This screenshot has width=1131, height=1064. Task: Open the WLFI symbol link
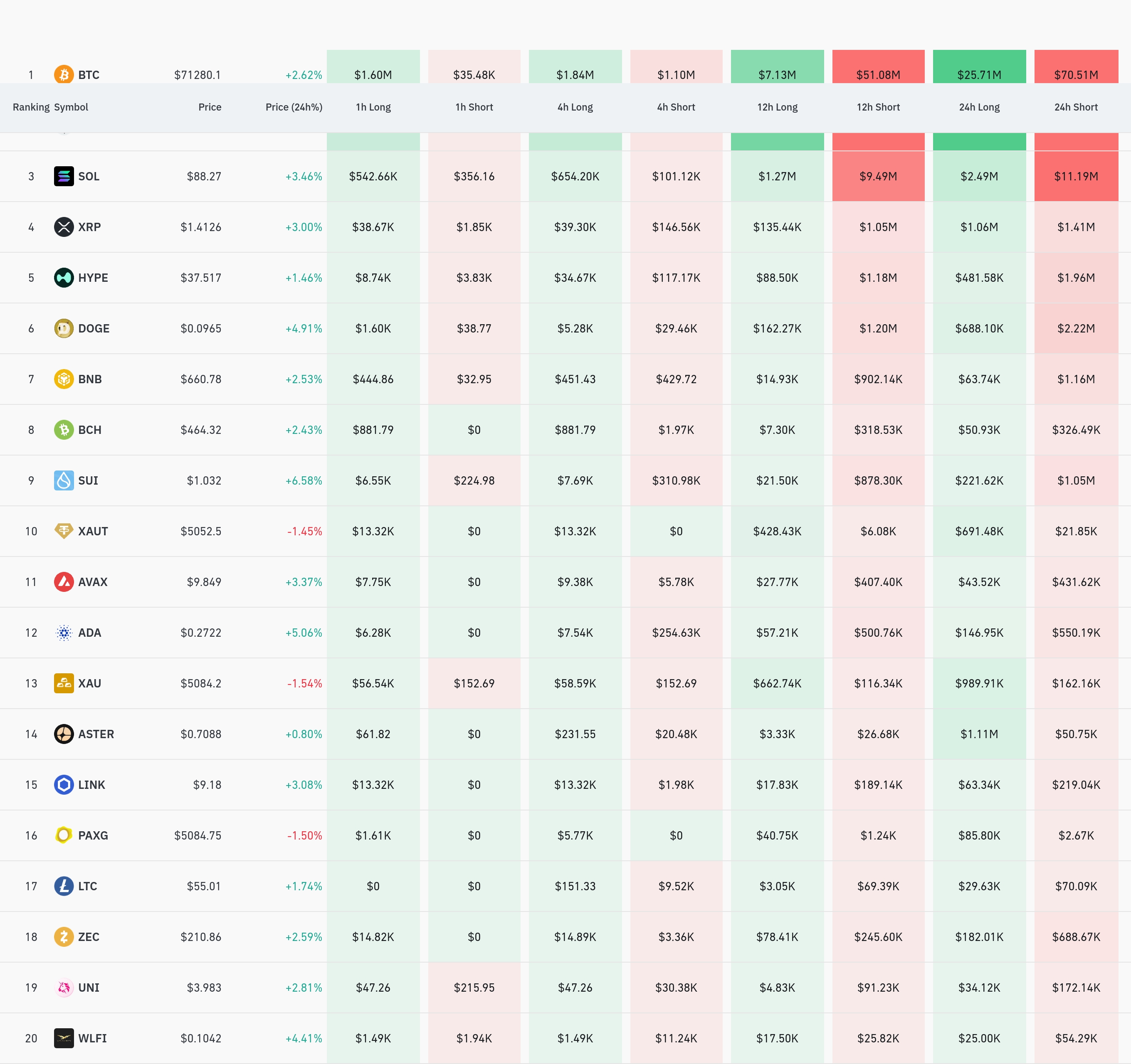(x=92, y=1038)
